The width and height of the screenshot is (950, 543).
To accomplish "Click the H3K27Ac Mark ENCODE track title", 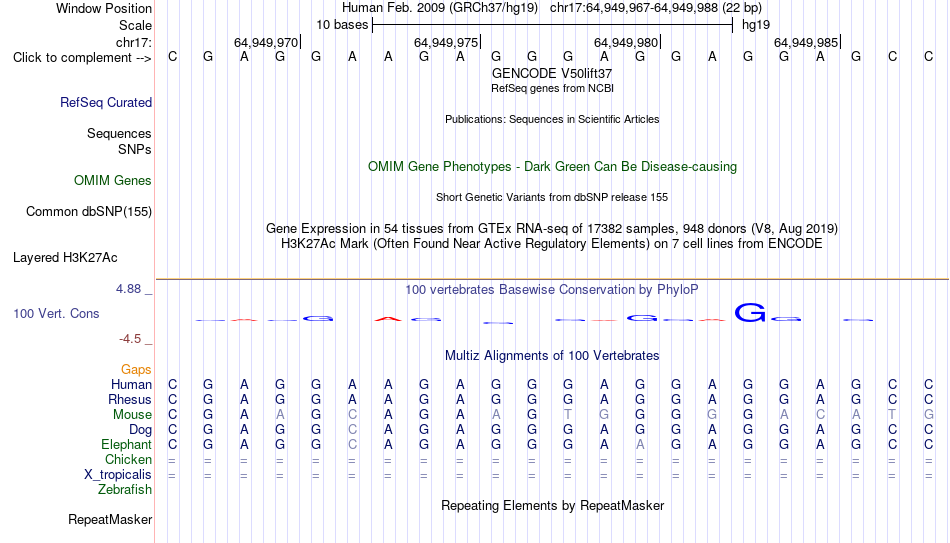I will point(552,244).
